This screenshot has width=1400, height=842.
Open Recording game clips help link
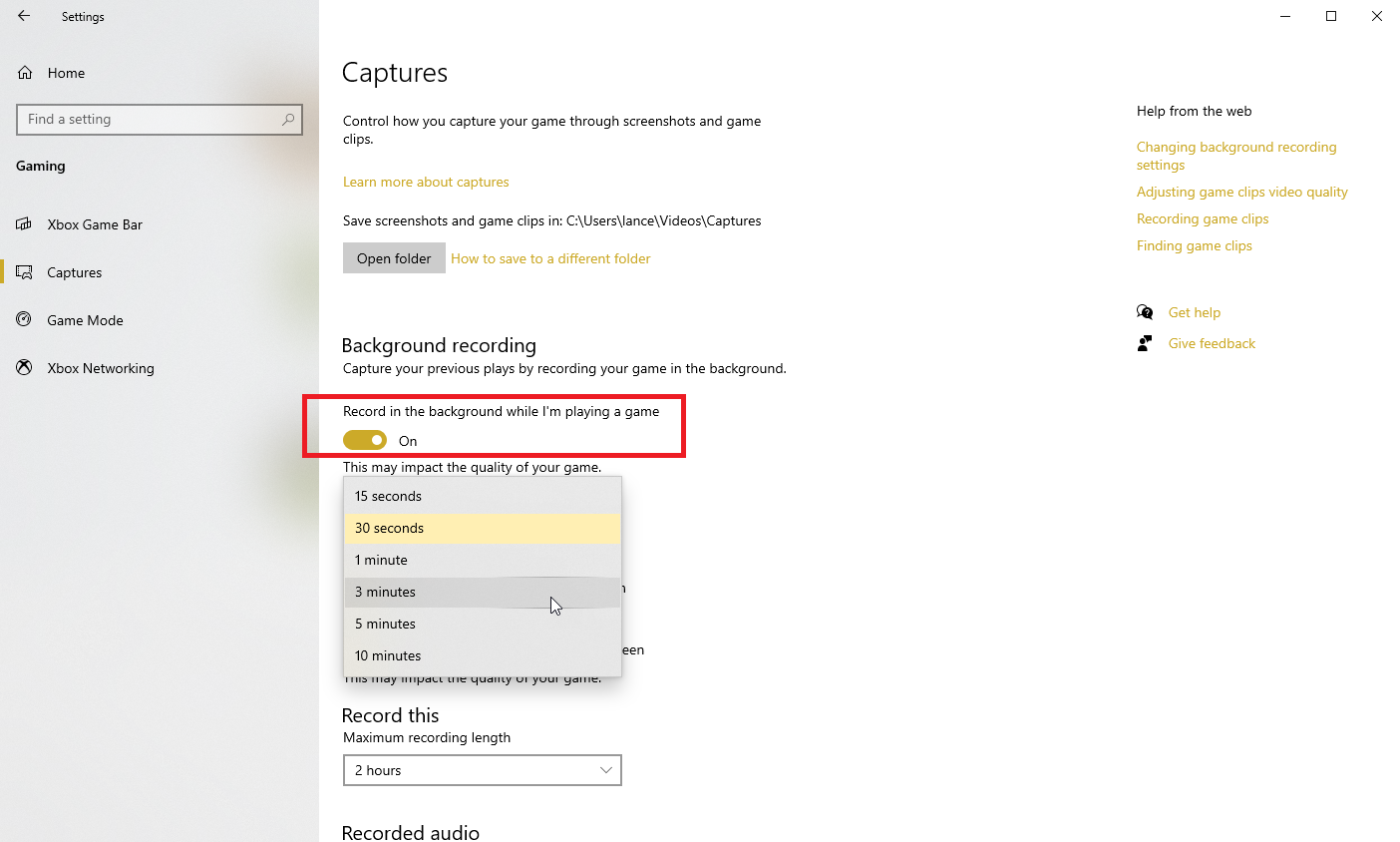1203,218
